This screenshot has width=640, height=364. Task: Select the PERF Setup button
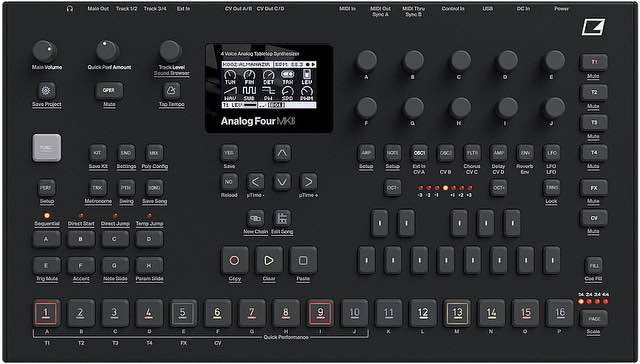[47, 188]
